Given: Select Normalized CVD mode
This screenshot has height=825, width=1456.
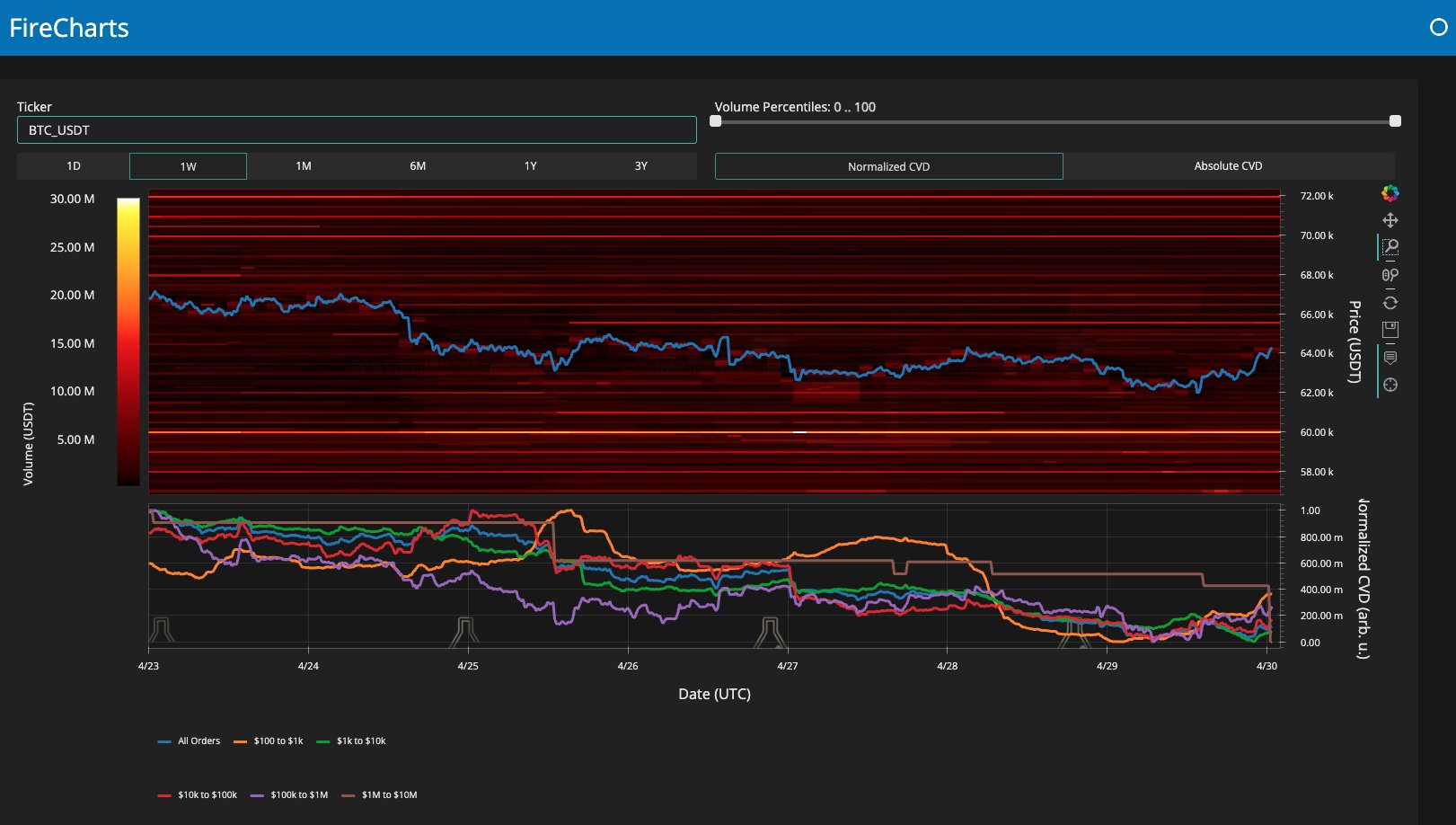Looking at the screenshot, I should (888, 166).
